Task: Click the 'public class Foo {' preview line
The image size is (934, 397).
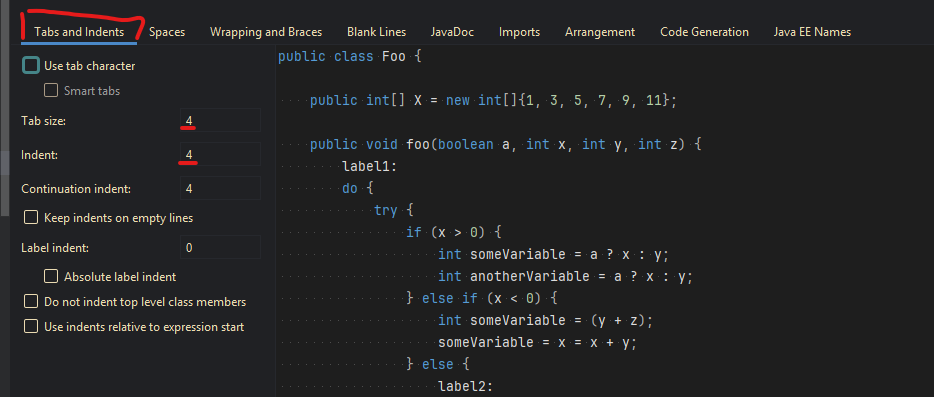Action: pos(350,57)
